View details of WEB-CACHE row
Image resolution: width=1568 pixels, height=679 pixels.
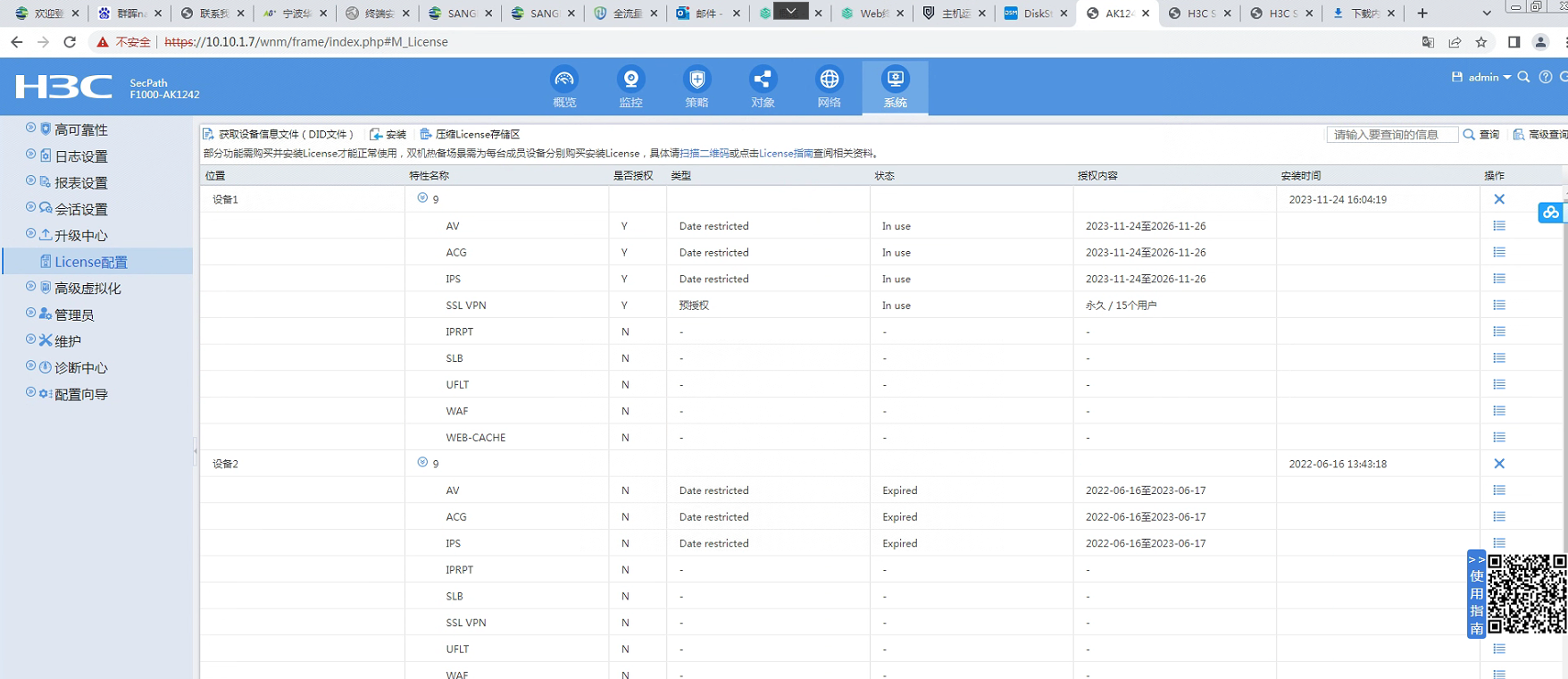pyautogui.click(x=1499, y=437)
